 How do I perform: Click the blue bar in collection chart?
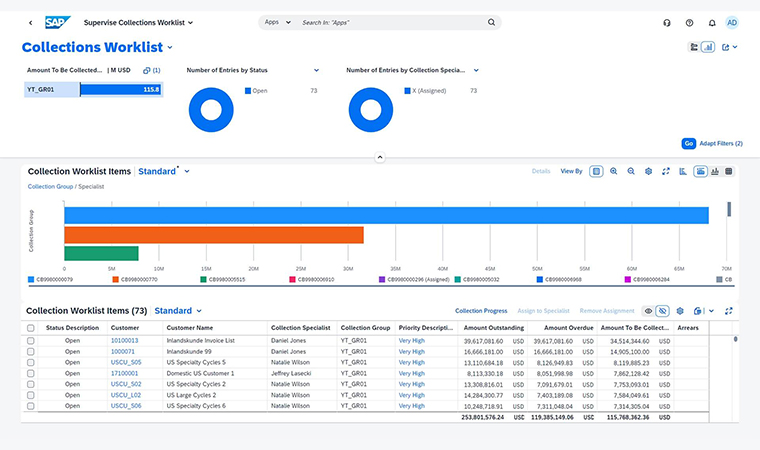[x=386, y=215]
